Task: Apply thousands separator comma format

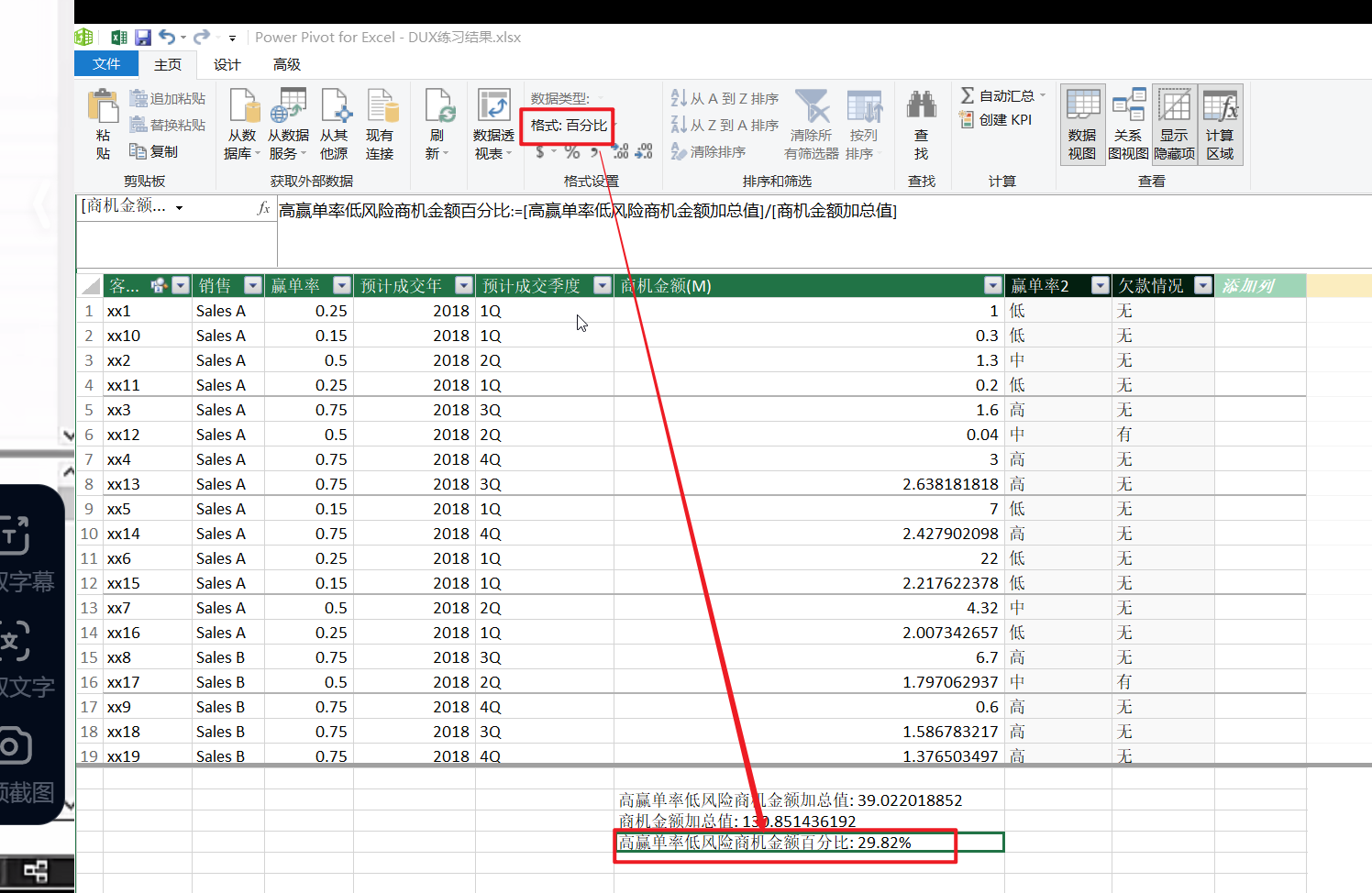Action: click(594, 151)
